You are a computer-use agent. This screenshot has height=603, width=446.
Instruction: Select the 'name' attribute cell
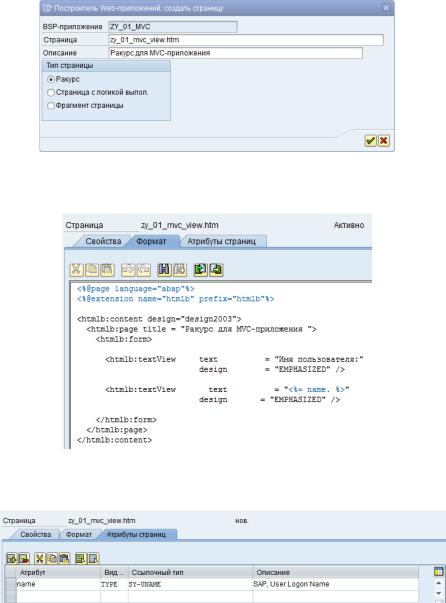(x=58, y=584)
